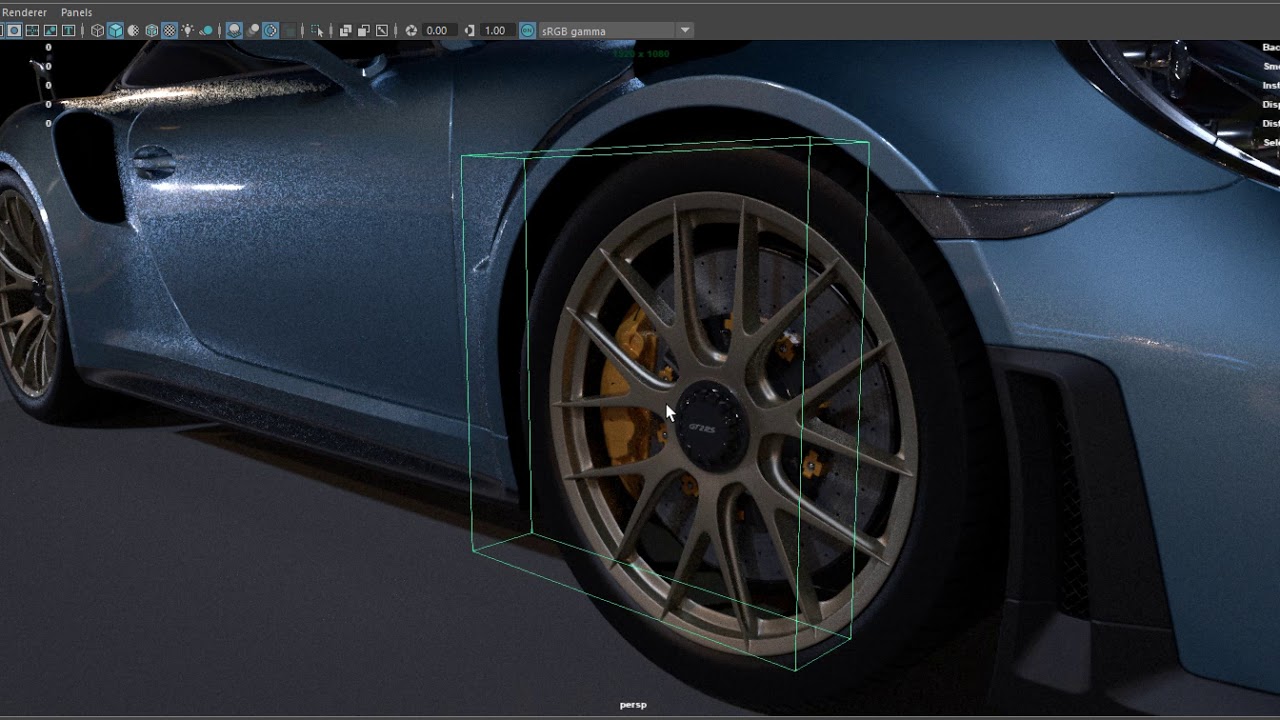Toggle screen space ambient occlusion

pos(234,31)
